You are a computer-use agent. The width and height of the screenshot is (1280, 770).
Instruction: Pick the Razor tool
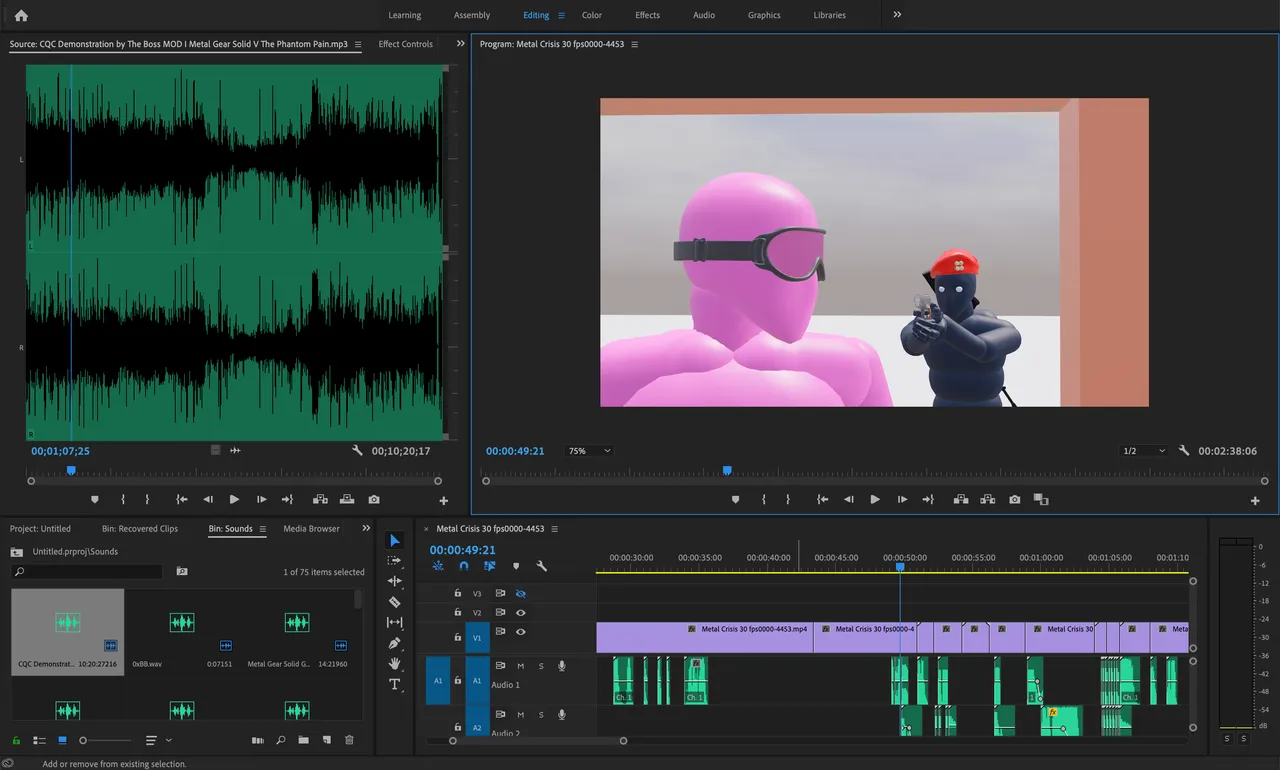pos(394,602)
